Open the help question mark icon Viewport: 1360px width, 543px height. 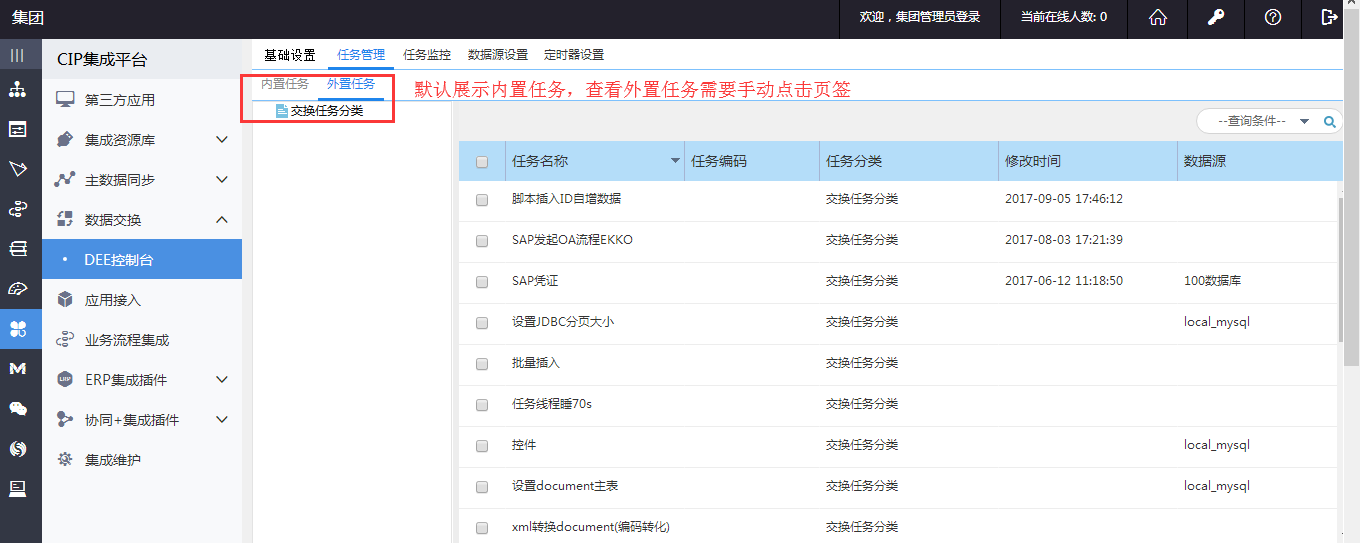[x=1273, y=17]
